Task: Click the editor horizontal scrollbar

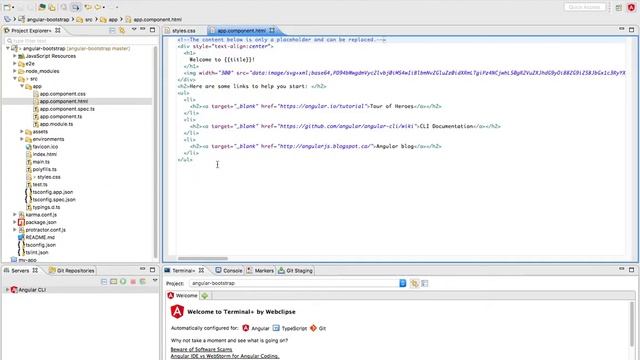Action: (202, 258)
